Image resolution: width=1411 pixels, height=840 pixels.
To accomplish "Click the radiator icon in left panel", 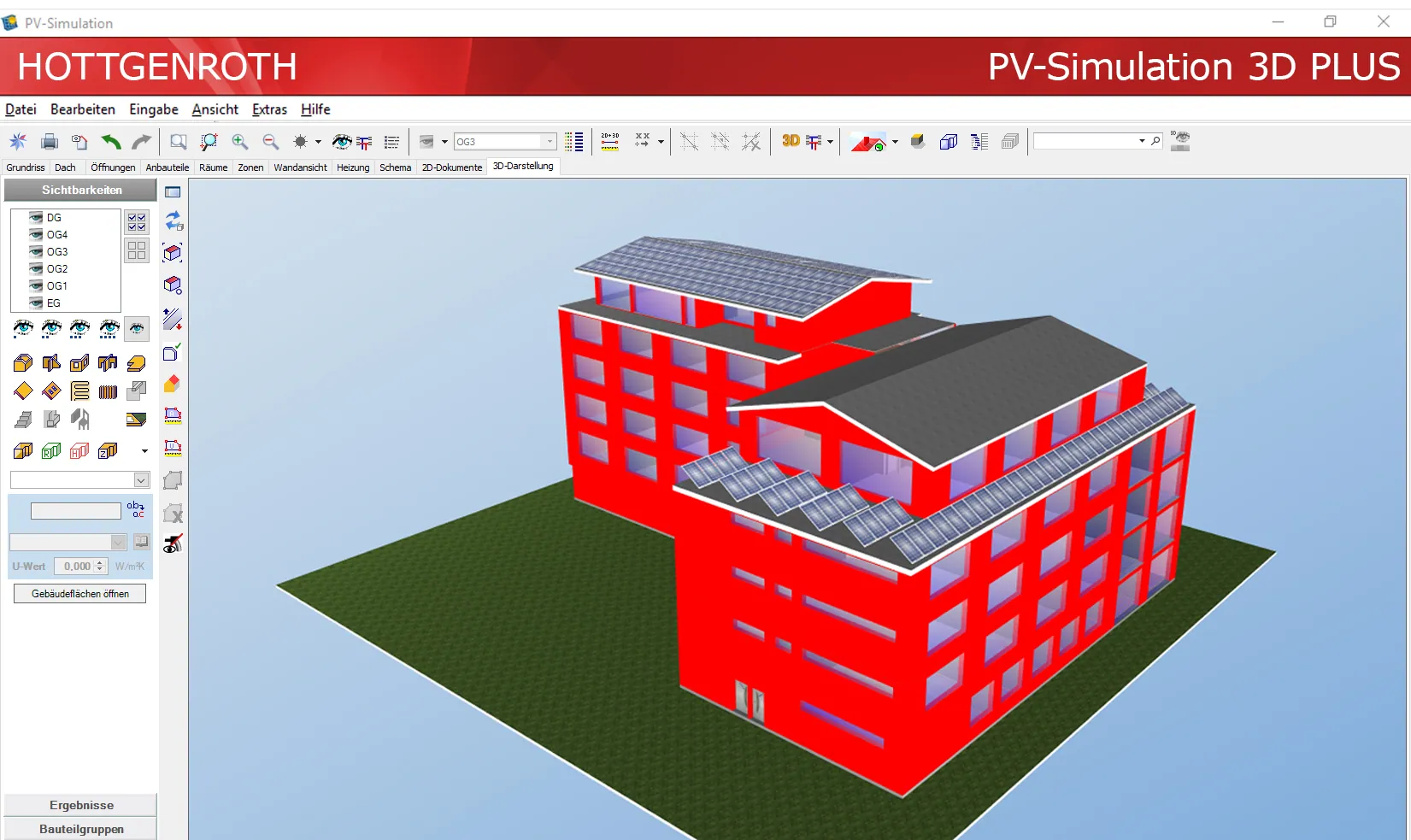I will 108,391.
